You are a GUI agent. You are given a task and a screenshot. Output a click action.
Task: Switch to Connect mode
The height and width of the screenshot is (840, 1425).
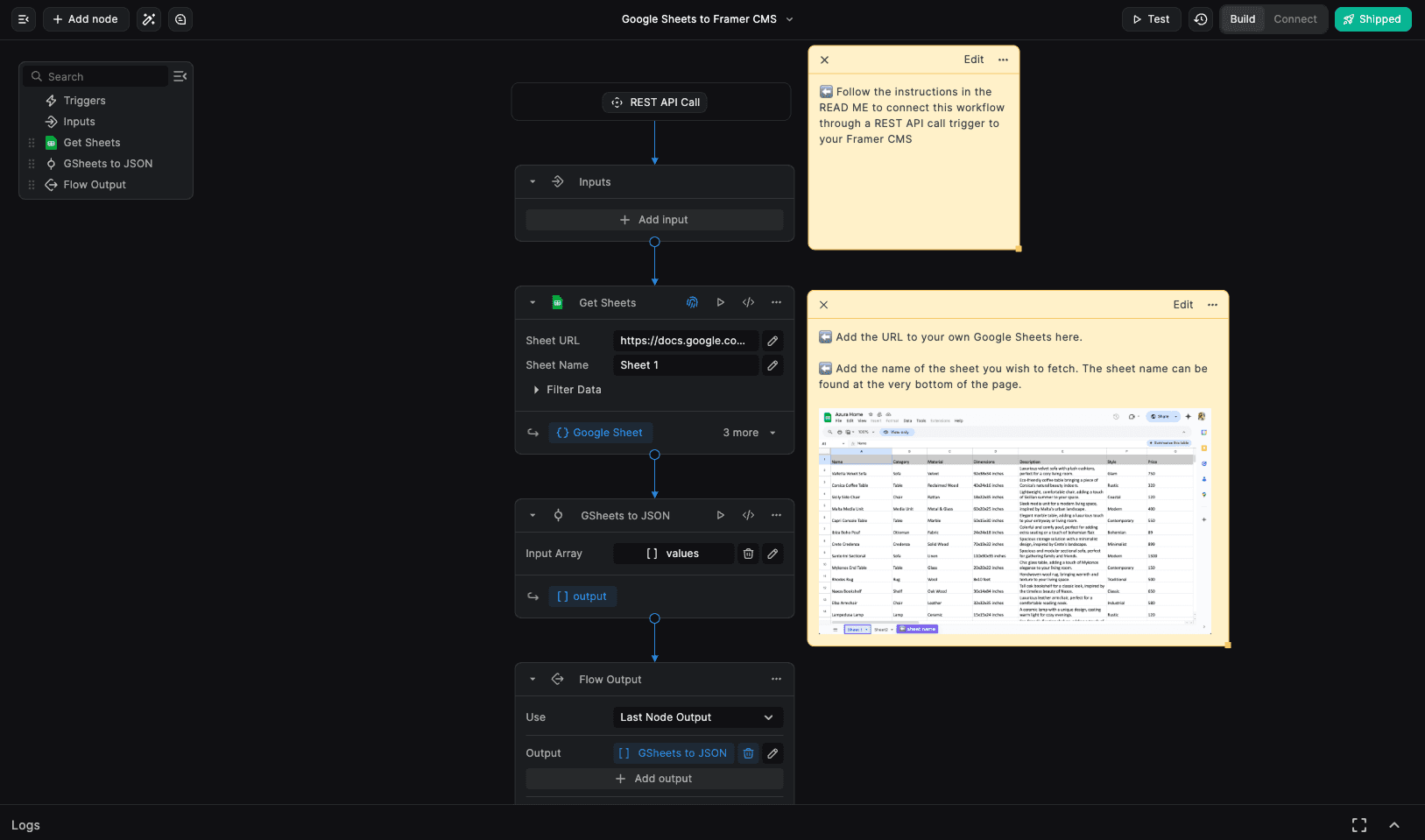click(1294, 19)
